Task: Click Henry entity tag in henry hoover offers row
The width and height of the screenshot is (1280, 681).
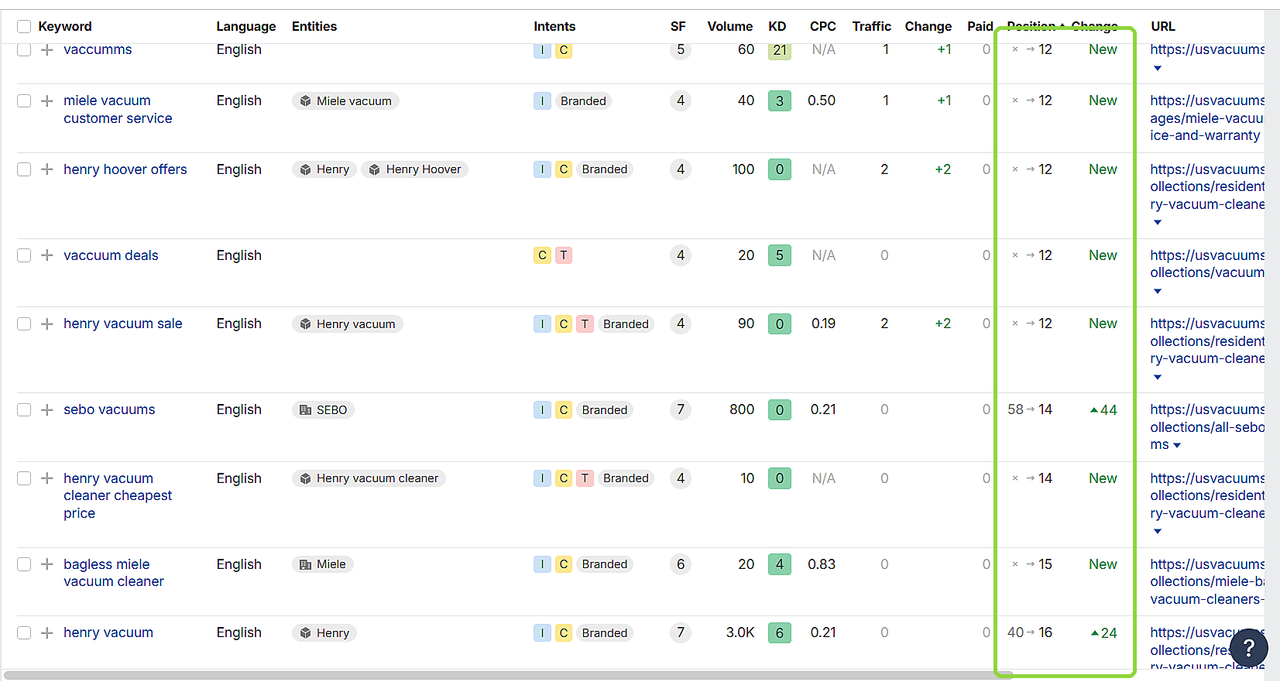Action: point(324,170)
